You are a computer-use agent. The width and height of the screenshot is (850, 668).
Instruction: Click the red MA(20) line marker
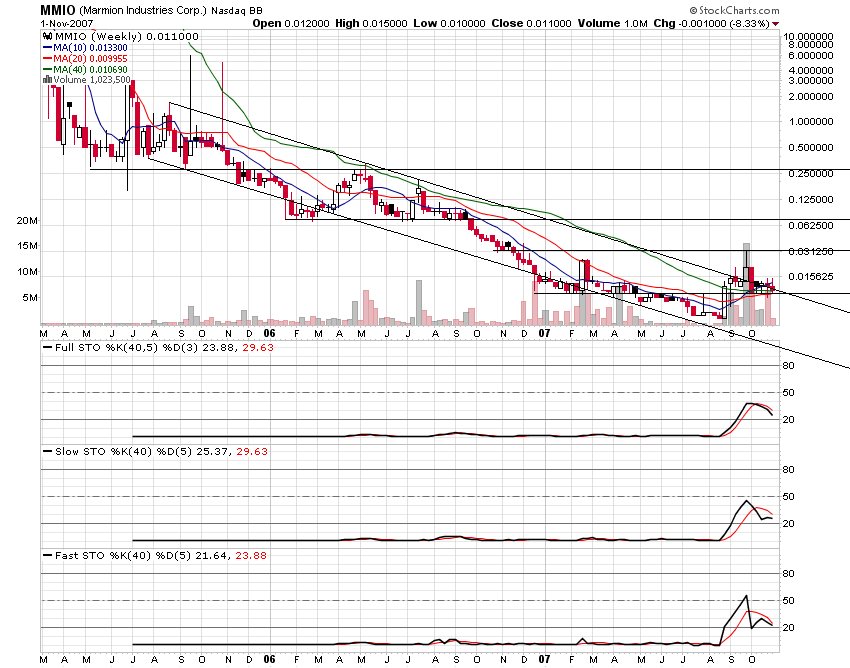[48, 59]
